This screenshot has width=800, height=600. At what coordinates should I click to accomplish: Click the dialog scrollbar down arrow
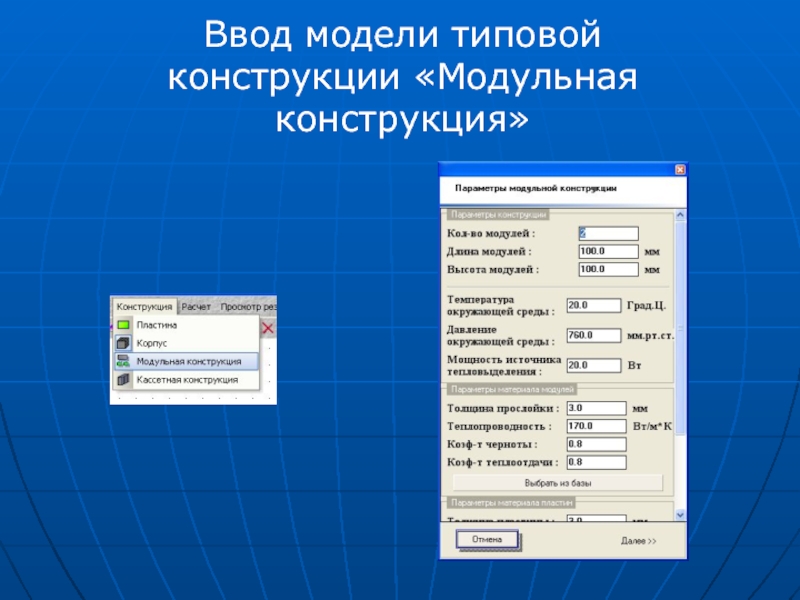(680, 515)
